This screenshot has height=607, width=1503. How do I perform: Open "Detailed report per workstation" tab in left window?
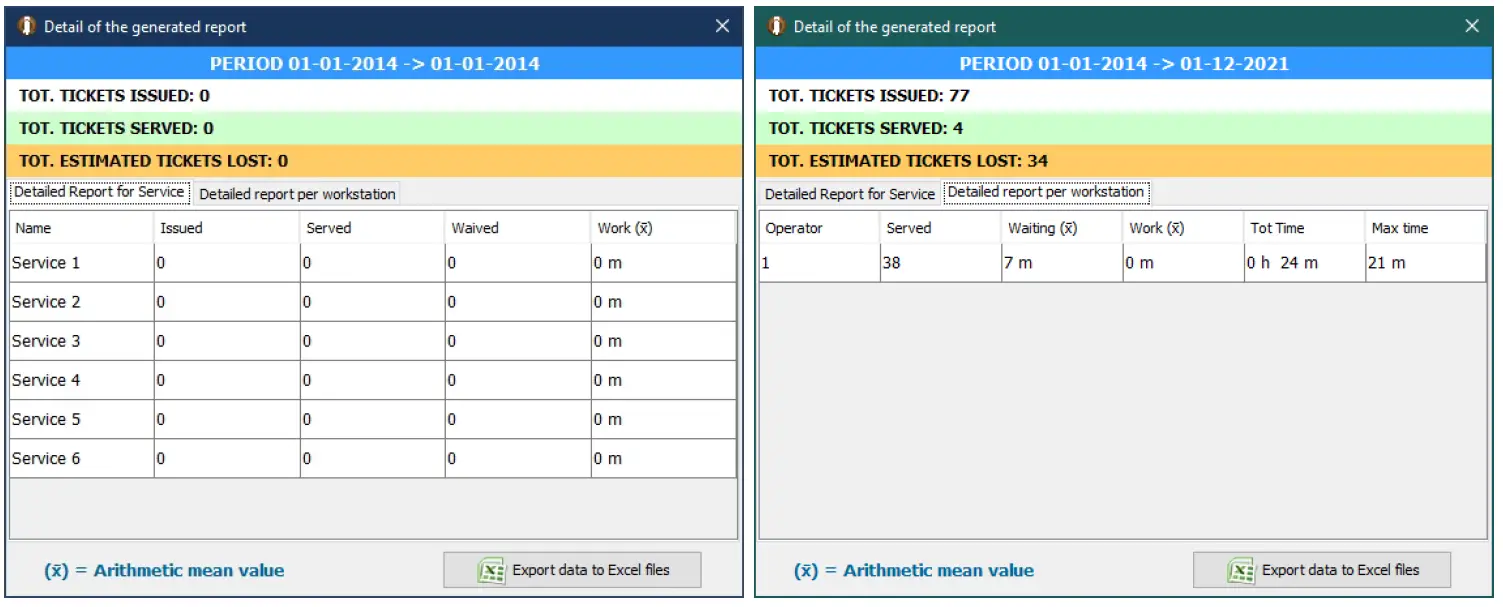click(x=297, y=194)
